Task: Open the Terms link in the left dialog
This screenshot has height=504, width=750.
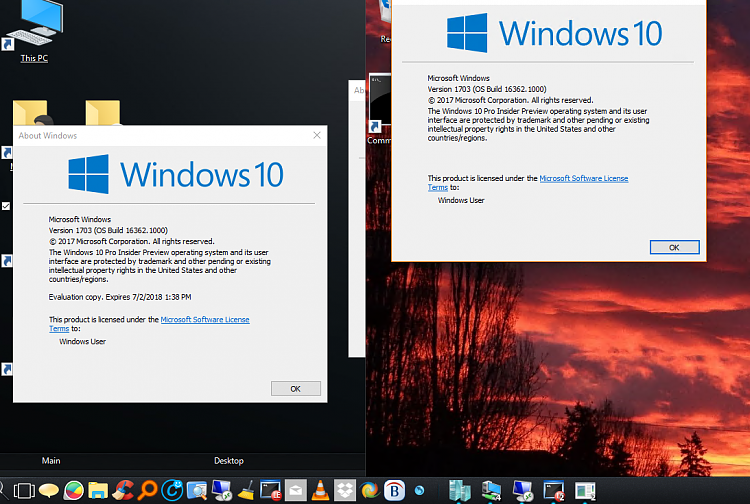Action: (x=59, y=329)
